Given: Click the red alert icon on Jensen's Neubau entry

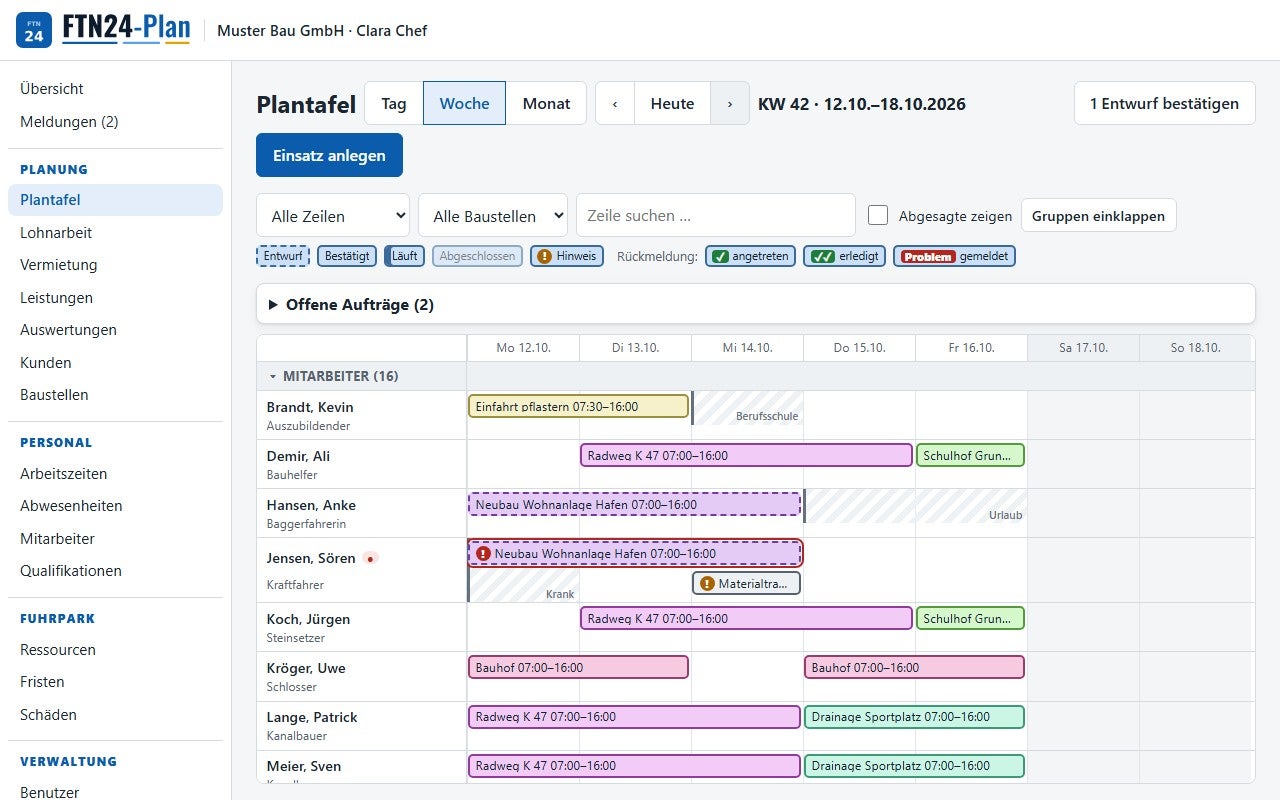Looking at the screenshot, I should point(483,553).
